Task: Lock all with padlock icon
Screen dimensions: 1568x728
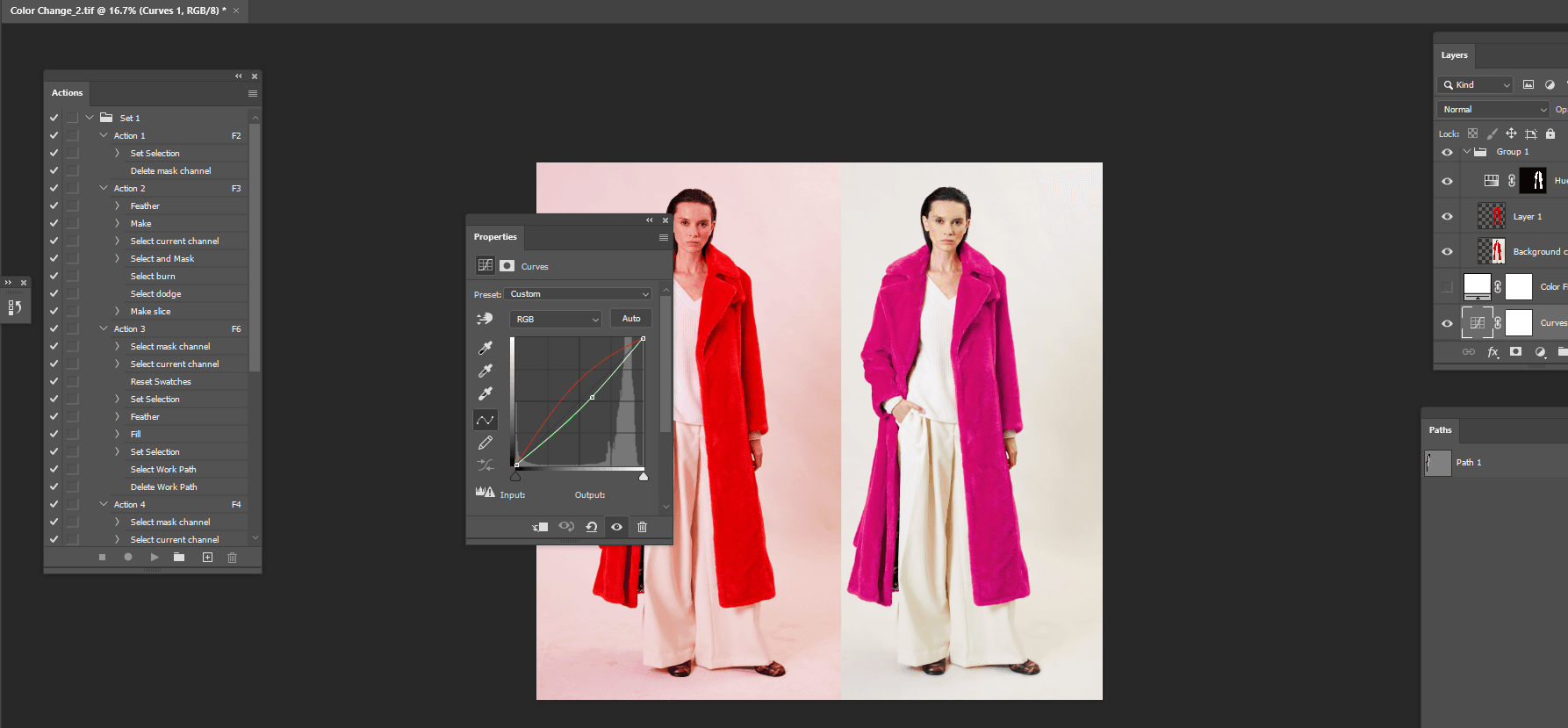Action: [1550, 133]
